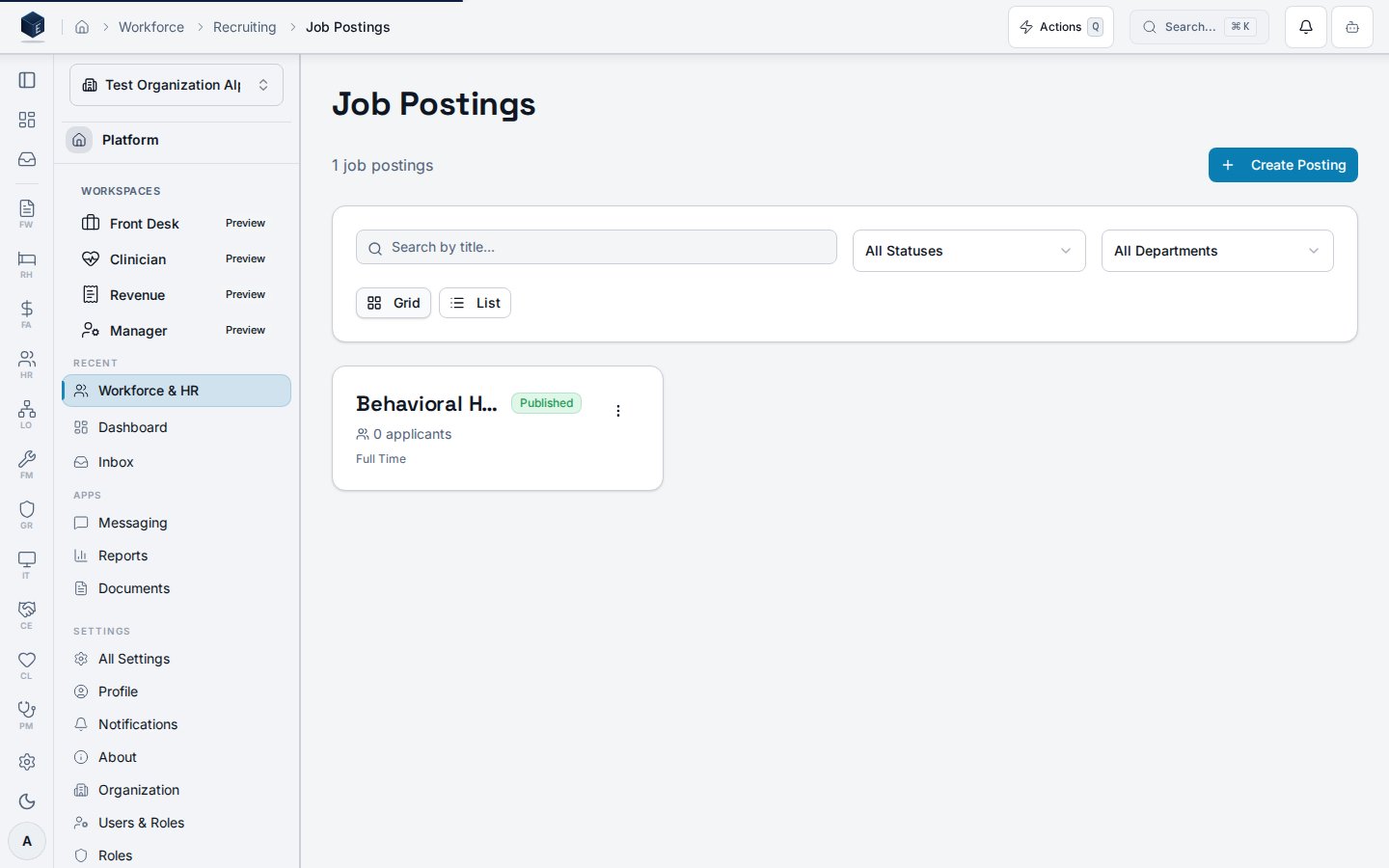Click the global Search box
The height and width of the screenshot is (868, 1389).
1199,27
